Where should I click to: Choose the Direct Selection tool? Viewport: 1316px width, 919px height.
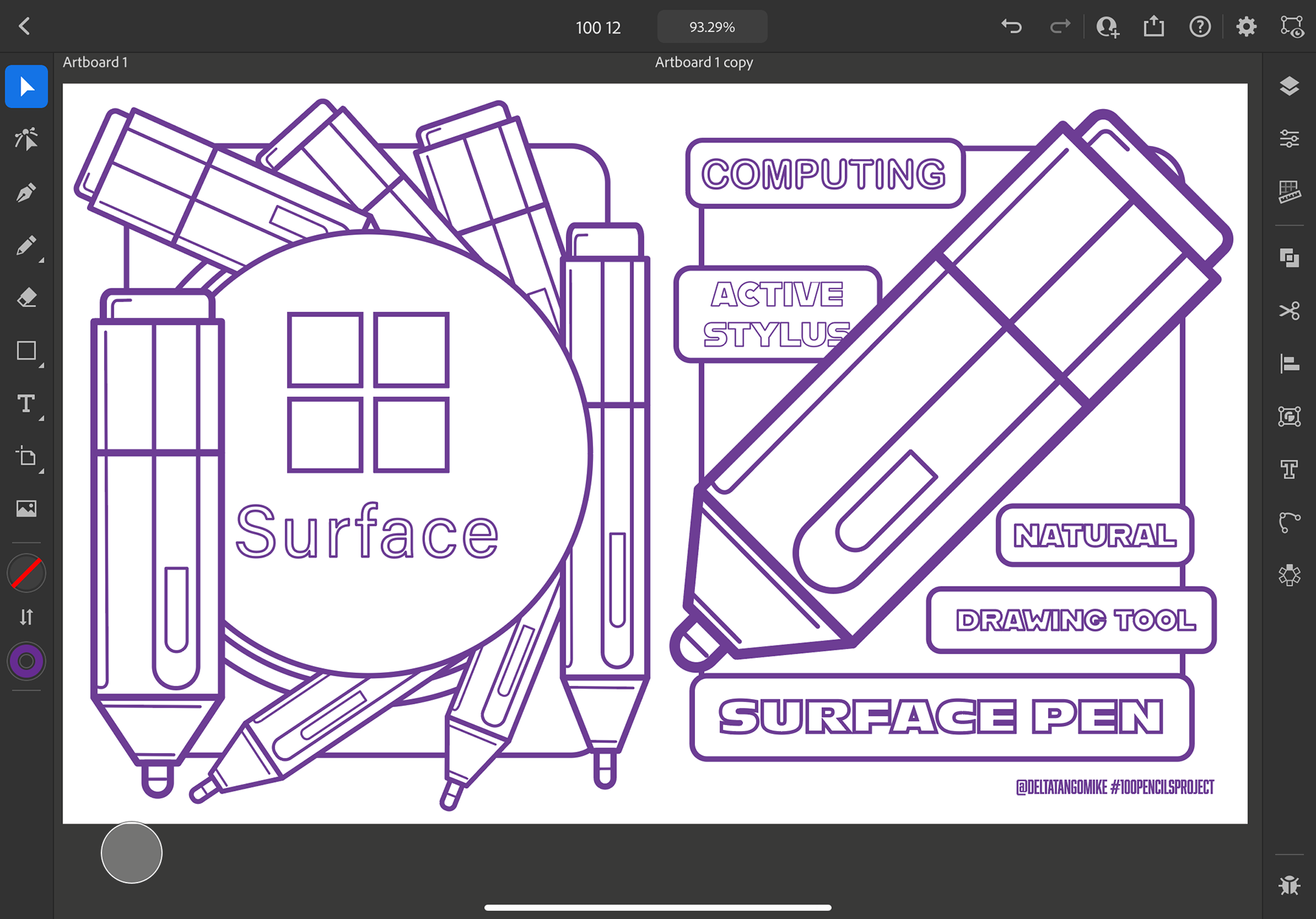26,139
